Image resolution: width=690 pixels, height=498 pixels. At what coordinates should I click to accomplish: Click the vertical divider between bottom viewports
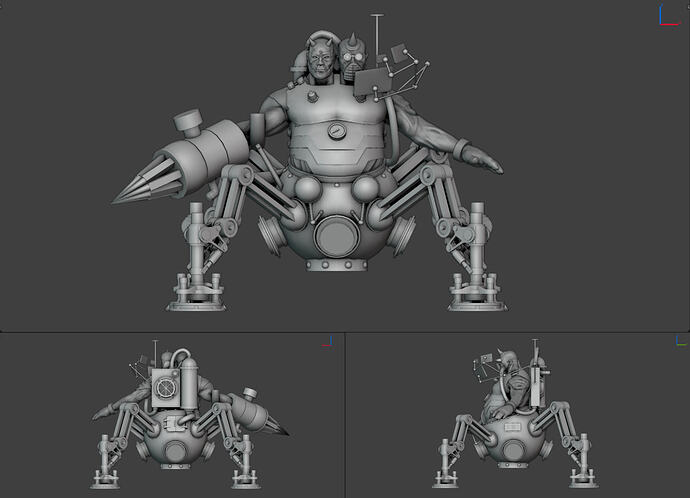point(345,416)
